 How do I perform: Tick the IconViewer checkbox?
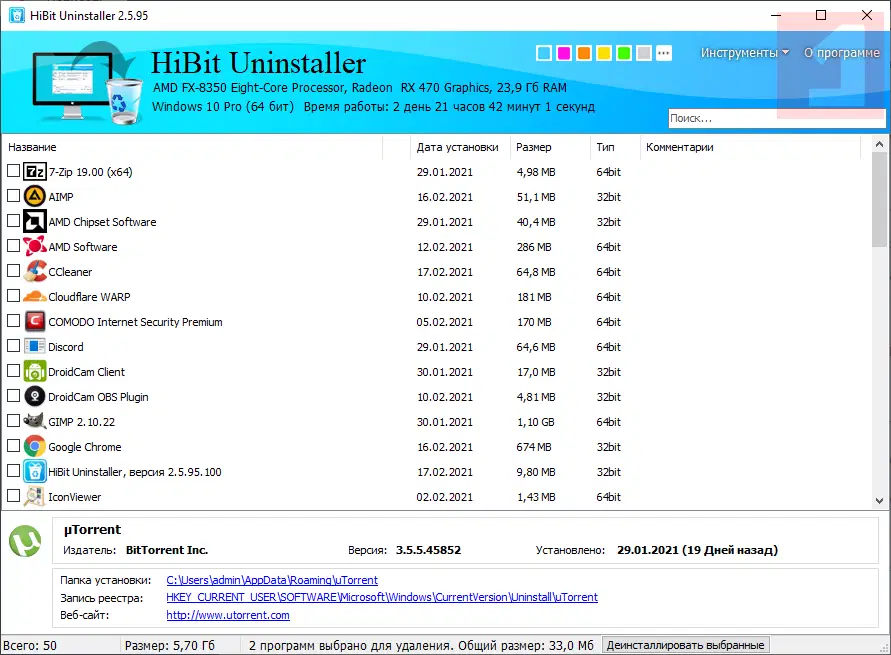click(x=14, y=495)
